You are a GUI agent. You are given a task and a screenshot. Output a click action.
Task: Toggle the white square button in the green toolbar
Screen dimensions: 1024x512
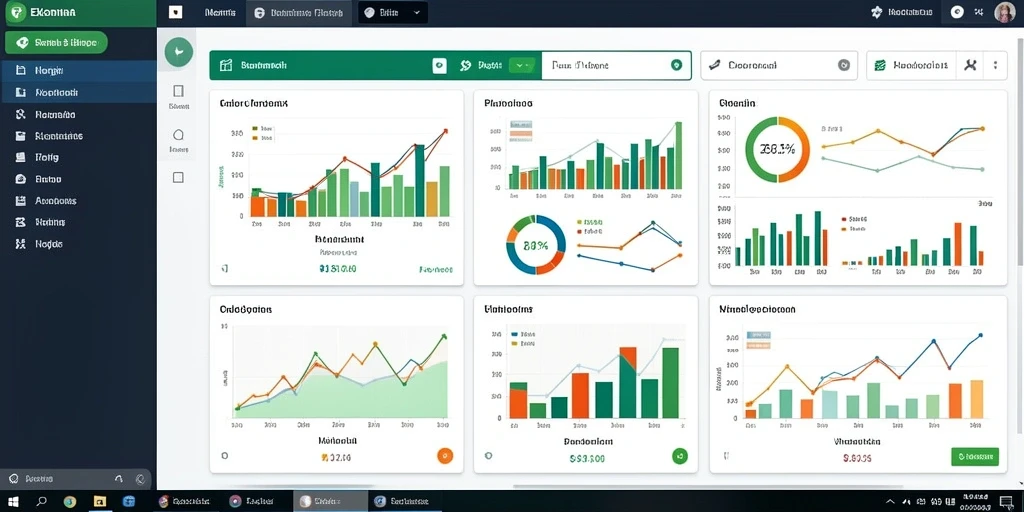(x=440, y=65)
